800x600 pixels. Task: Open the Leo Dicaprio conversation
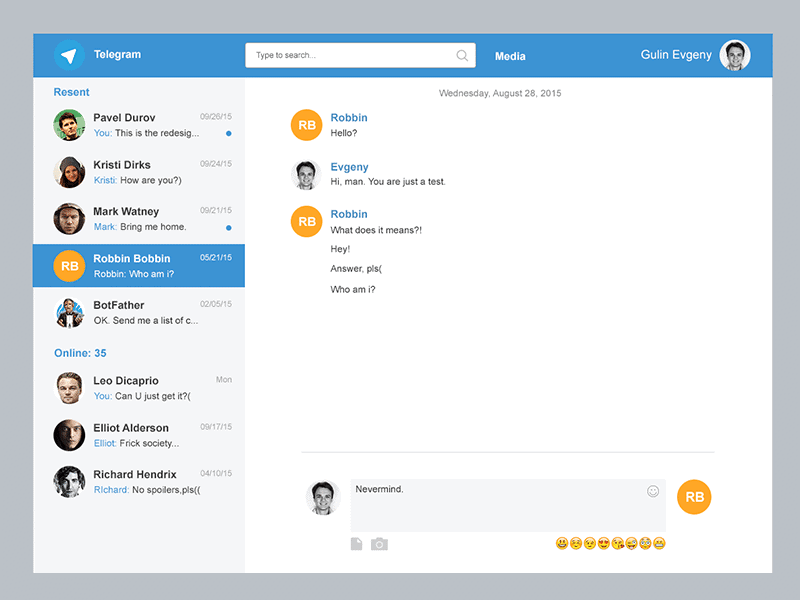click(139, 388)
